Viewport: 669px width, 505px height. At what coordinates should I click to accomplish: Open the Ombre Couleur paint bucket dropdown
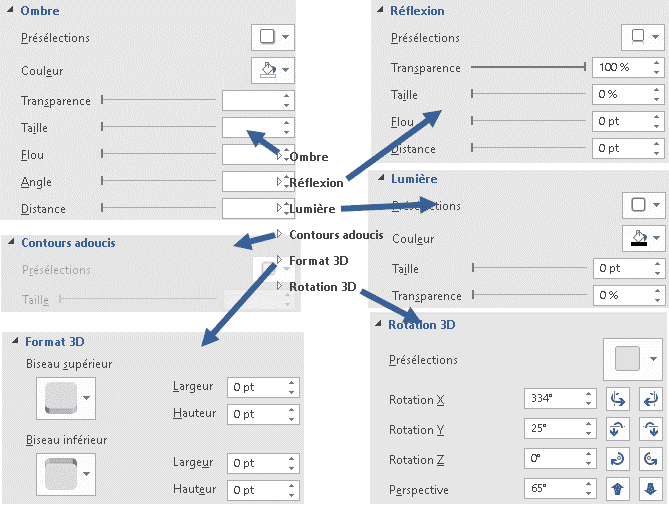point(273,70)
